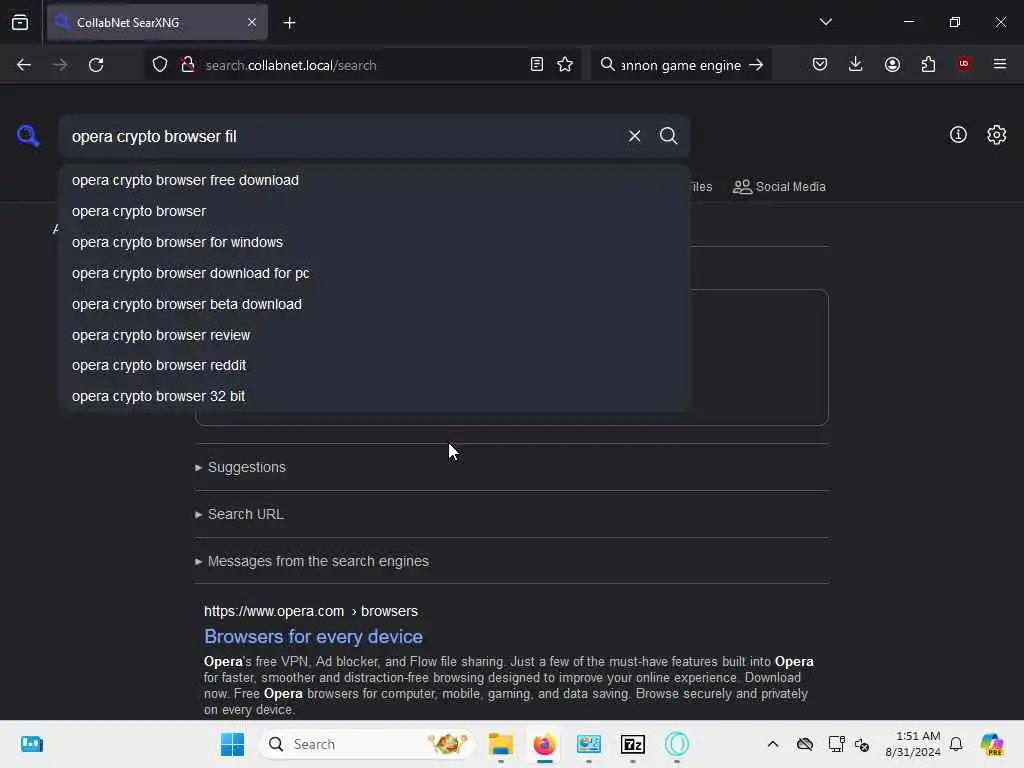
Task: Open tracking protection shield icon
Action: [160, 65]
